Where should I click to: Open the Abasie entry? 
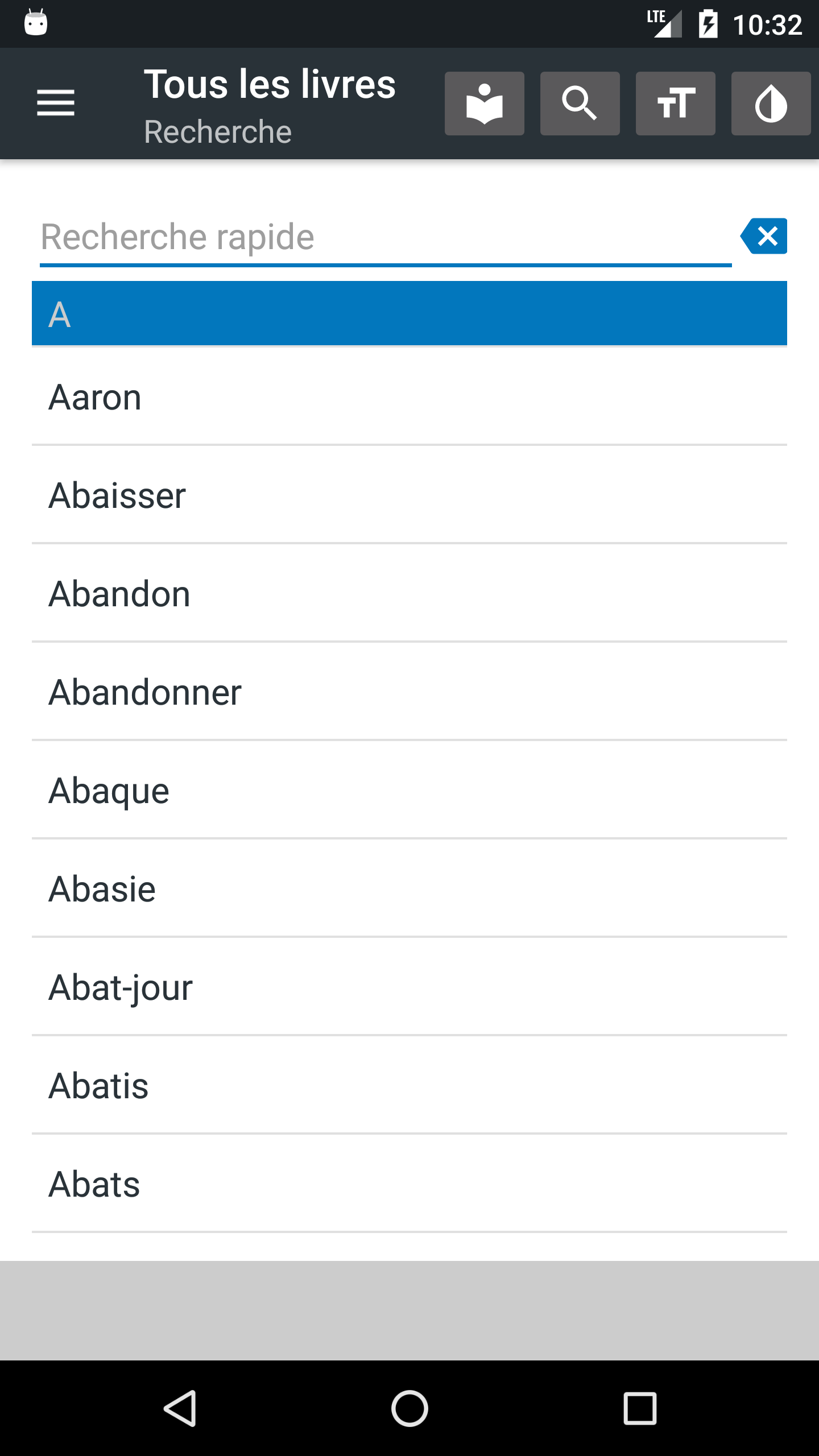pos(409,888)
